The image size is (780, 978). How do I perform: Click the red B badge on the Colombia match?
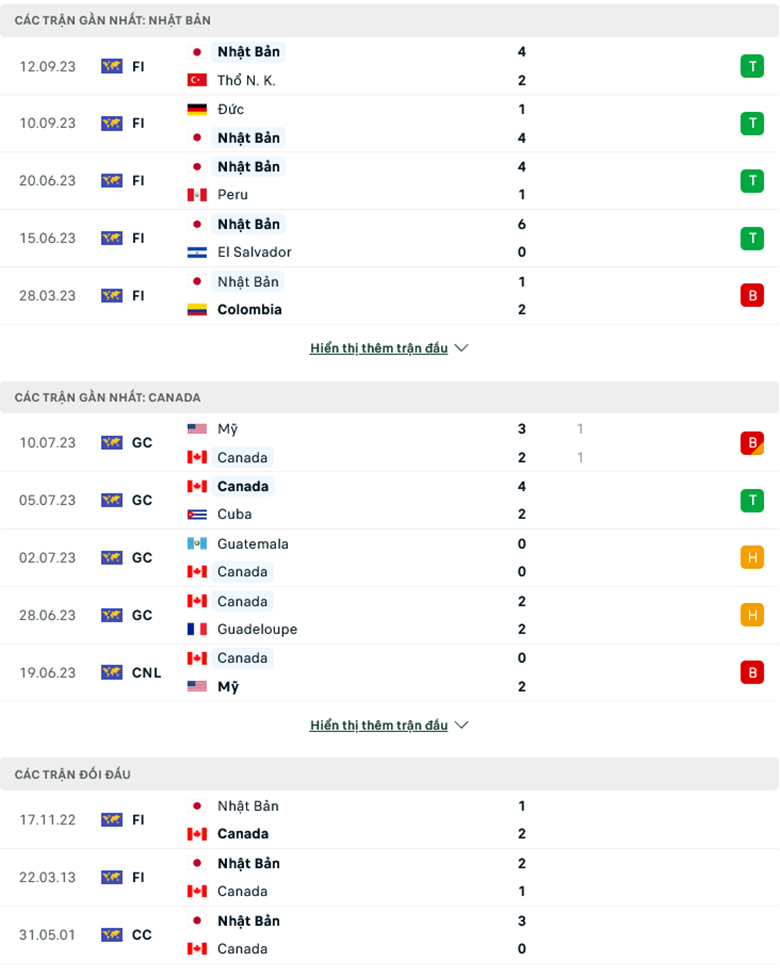click(753, 295)
